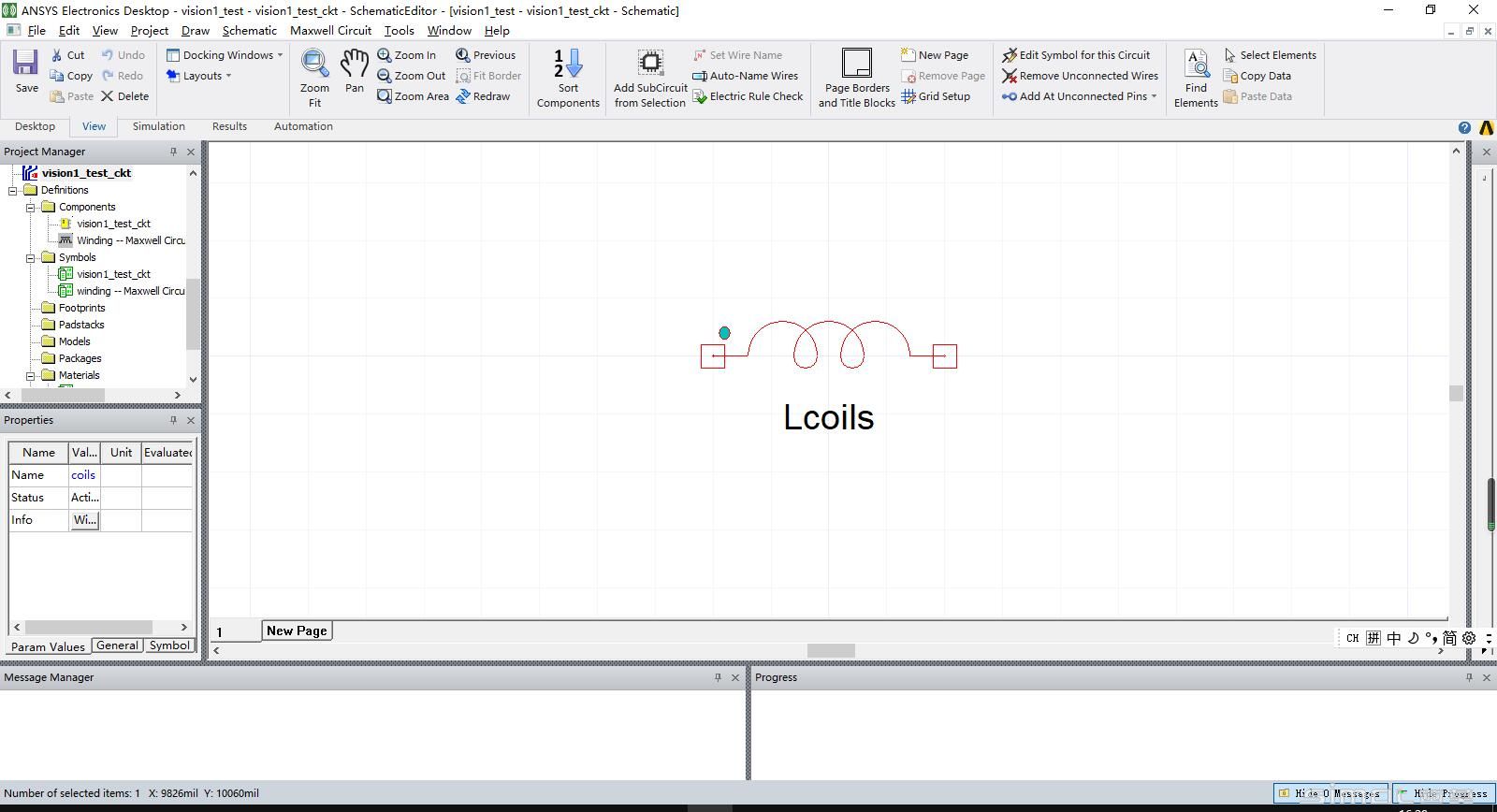
Task: Copy the selected element
Action: (x=71, y=76)
